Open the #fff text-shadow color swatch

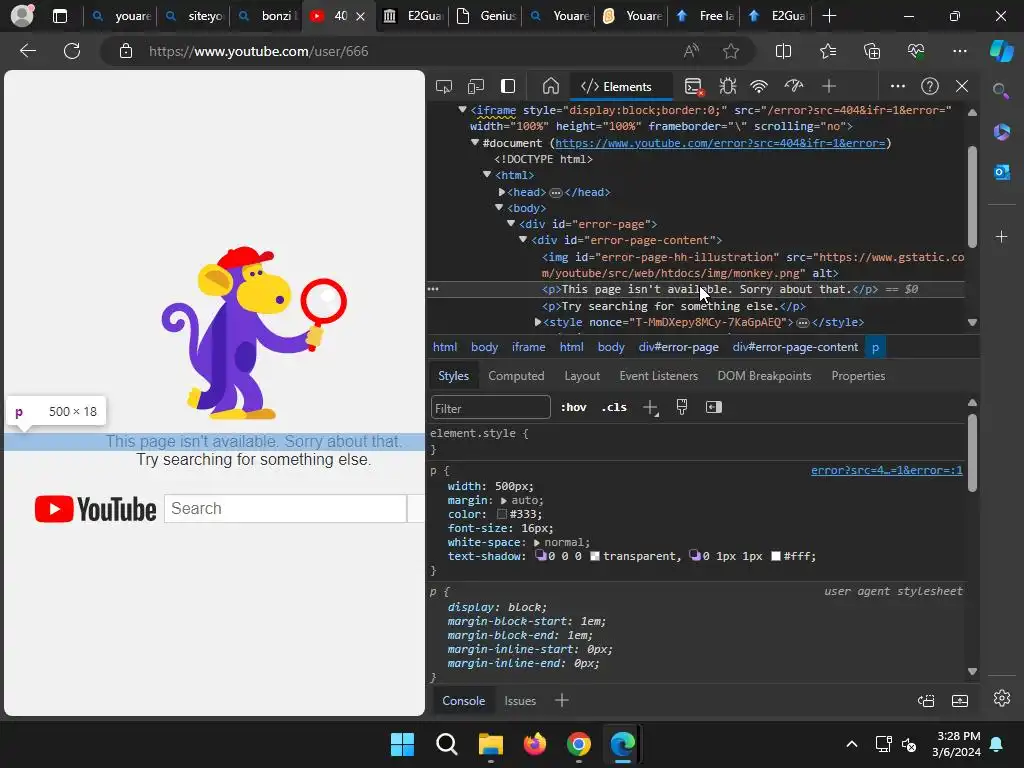(776, 556)
